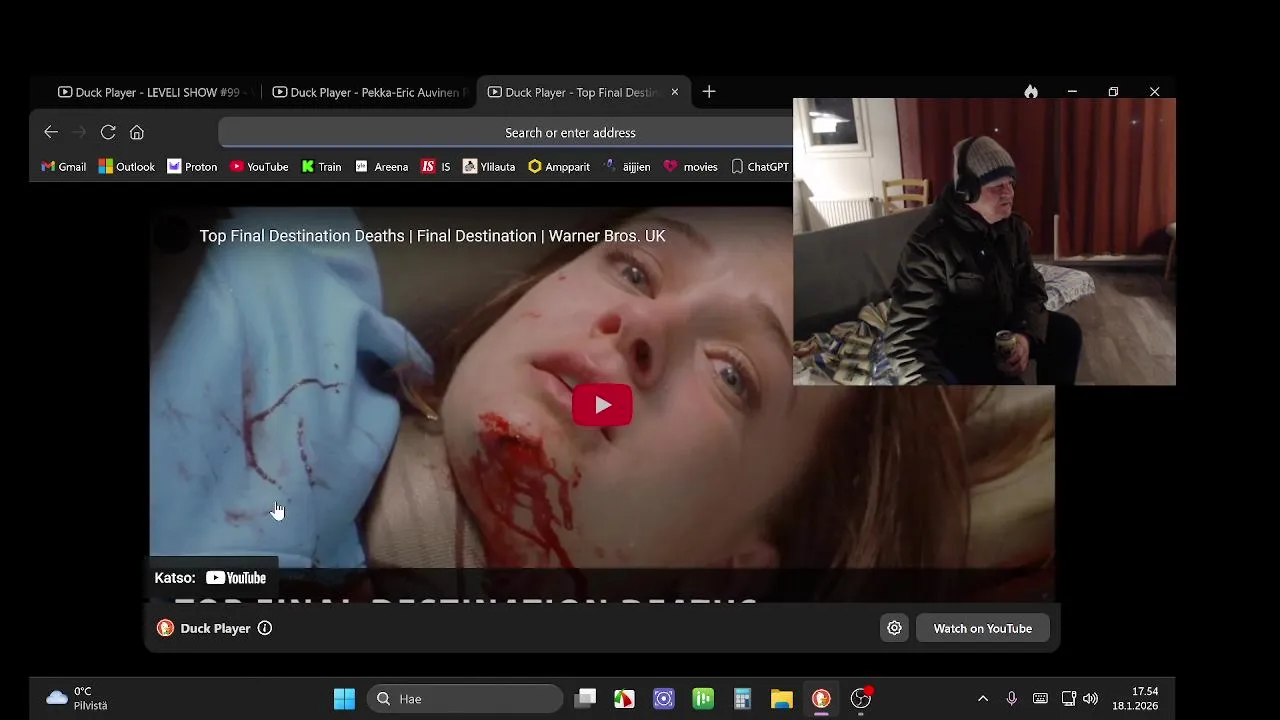Open movies bookmark
Image resolution: width=1280 pixels, height=720 pixels.
point(690,167)
